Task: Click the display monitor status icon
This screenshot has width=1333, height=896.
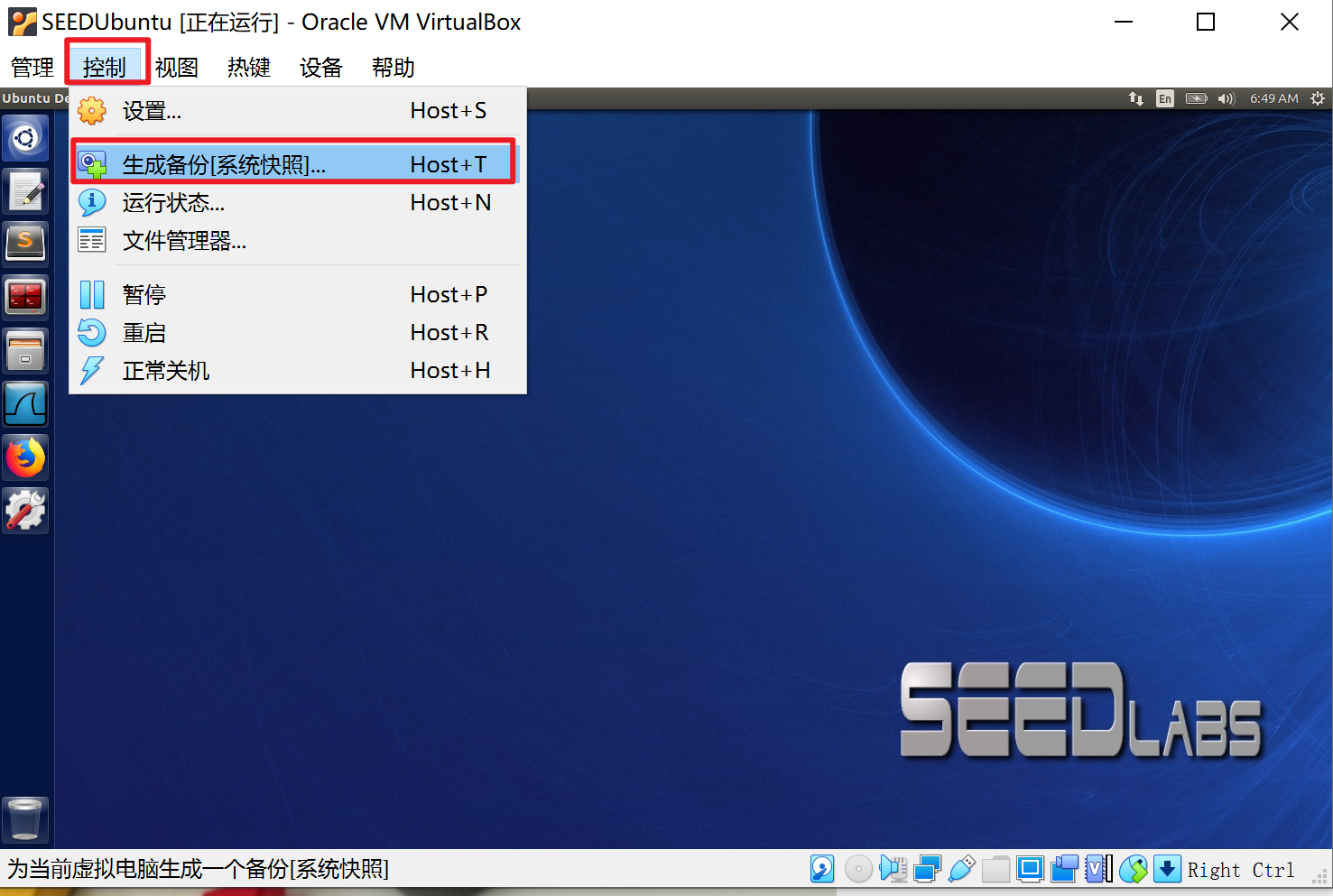Action: point(1030,869)
